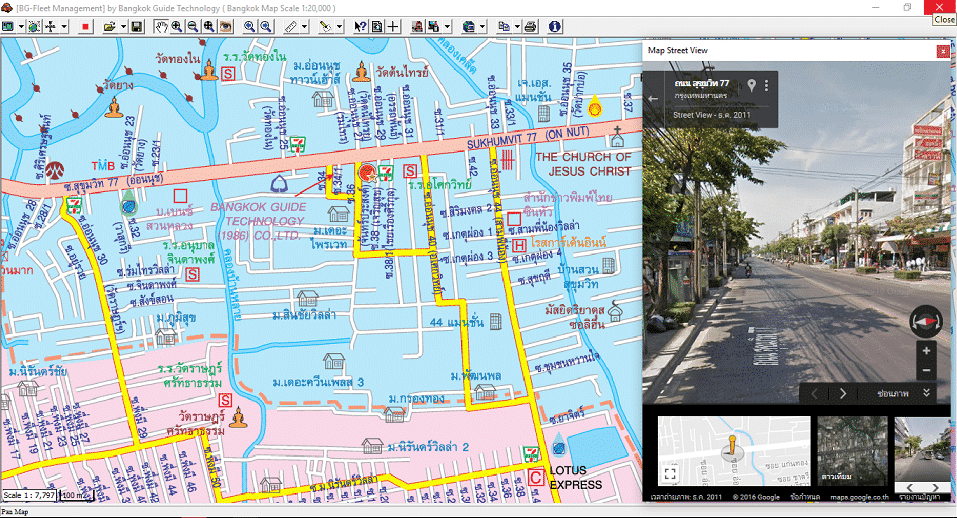Close the Map Street View panel

[x=943, y=51]
